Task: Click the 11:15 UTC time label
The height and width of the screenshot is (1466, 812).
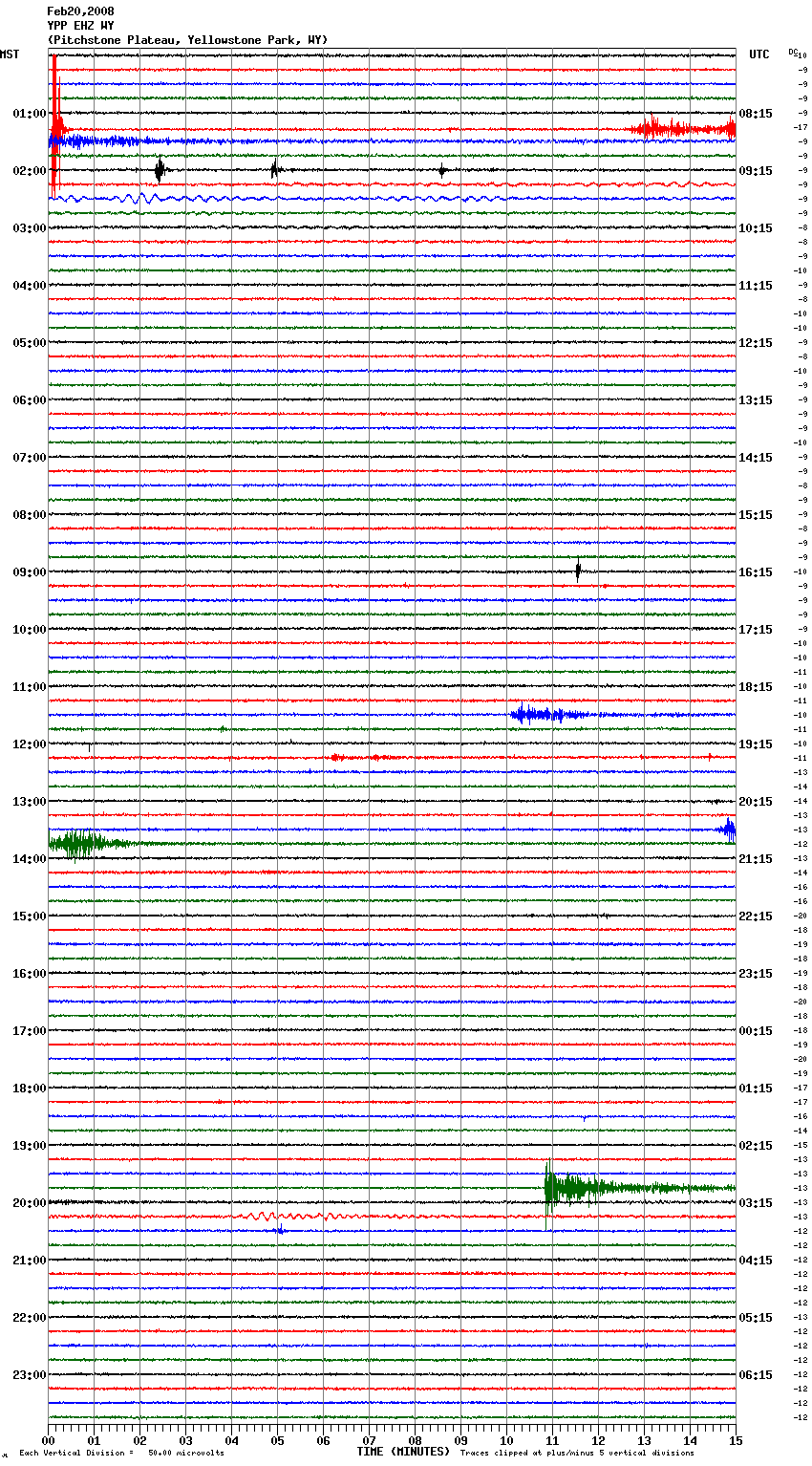Action: (x=756, y=286)
